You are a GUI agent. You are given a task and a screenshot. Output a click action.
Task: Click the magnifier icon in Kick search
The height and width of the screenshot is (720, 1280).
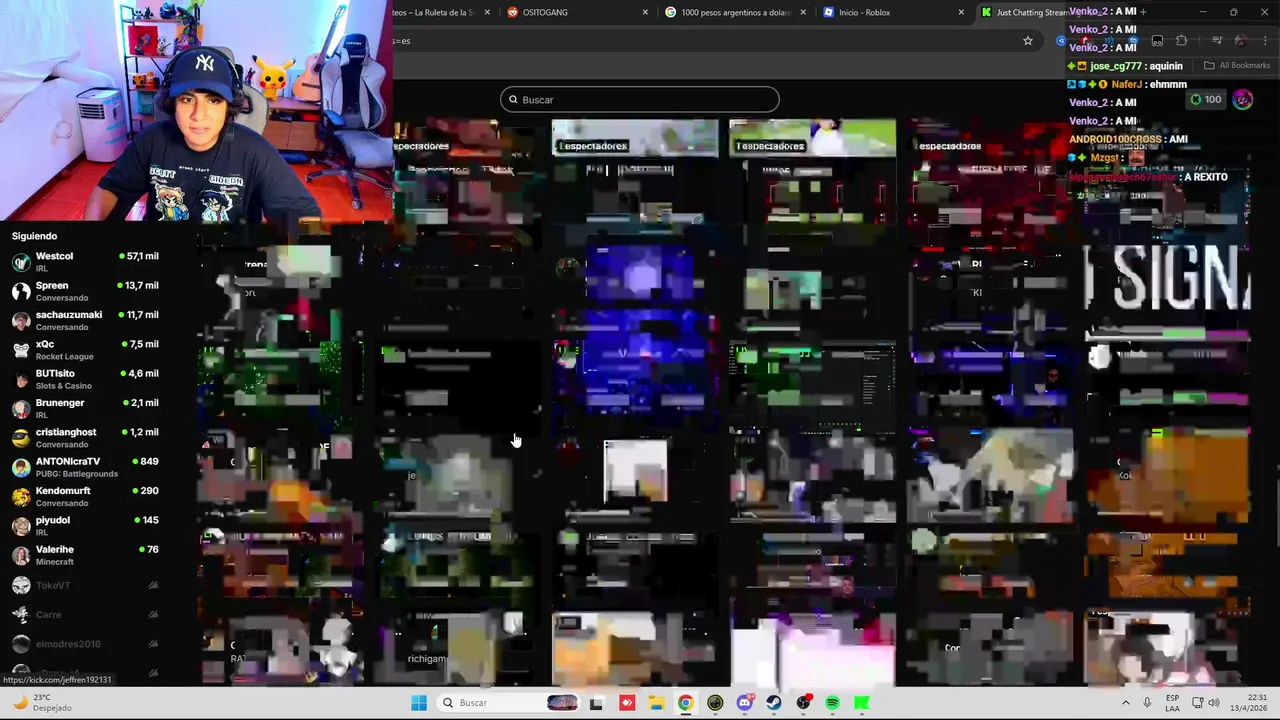[513, 99]
